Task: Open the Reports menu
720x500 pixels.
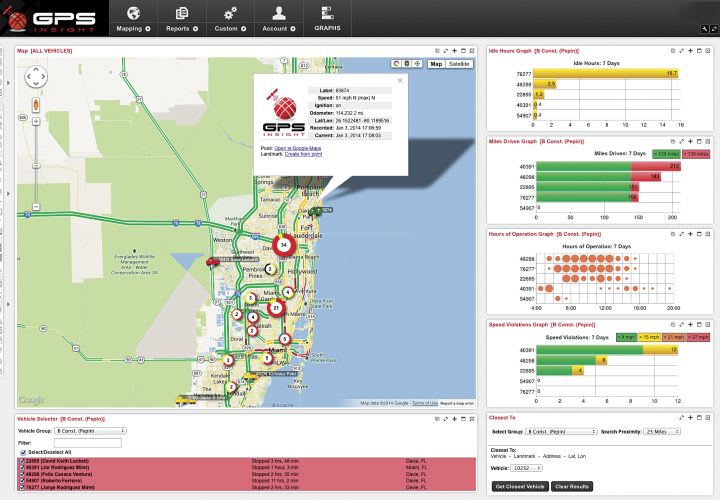Action: 182,18
